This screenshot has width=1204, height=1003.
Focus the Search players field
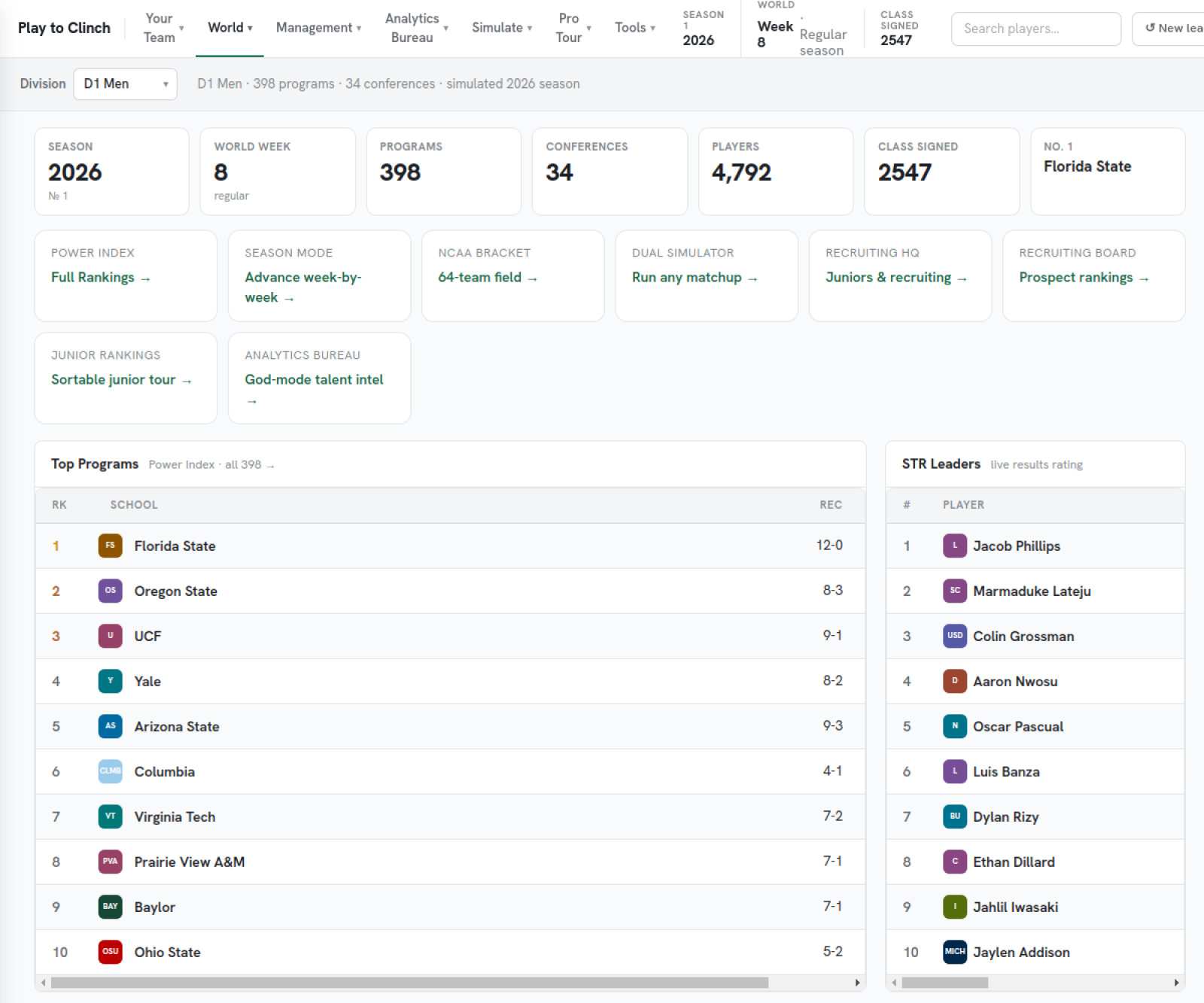coord(1035,29)
